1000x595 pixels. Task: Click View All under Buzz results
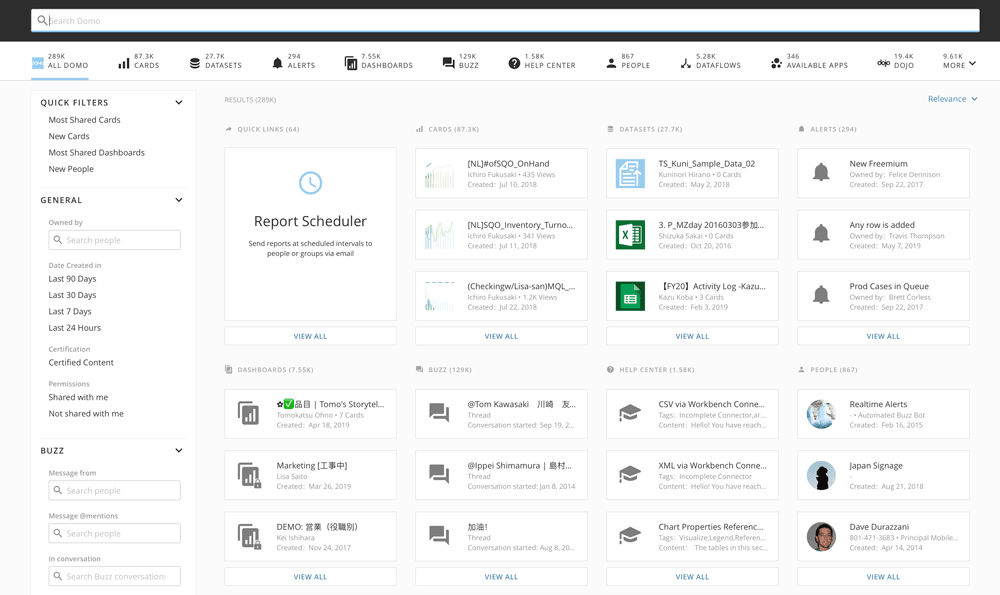(x=501, y=577)
